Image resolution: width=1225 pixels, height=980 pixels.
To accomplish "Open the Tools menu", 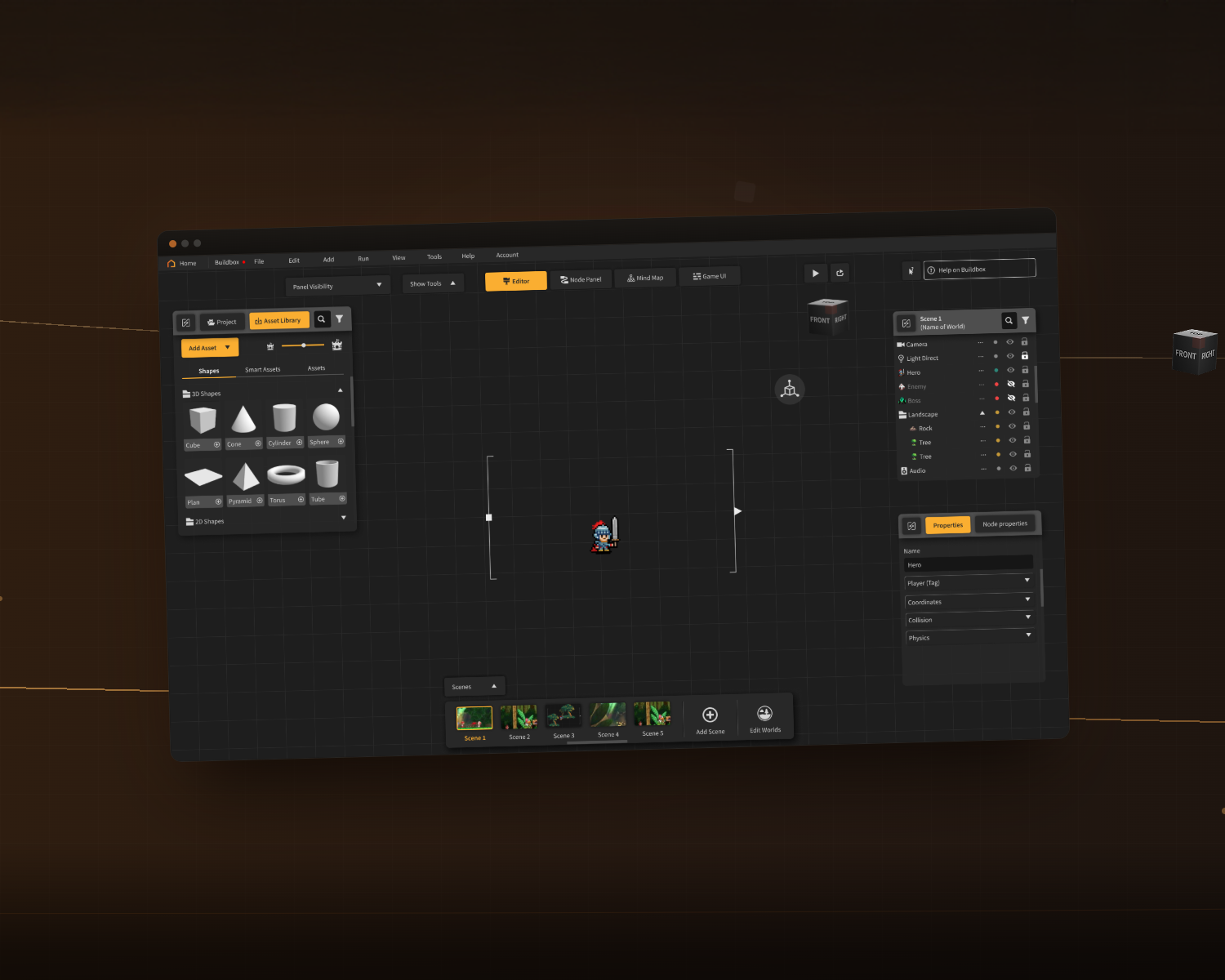I will (434, 256).
